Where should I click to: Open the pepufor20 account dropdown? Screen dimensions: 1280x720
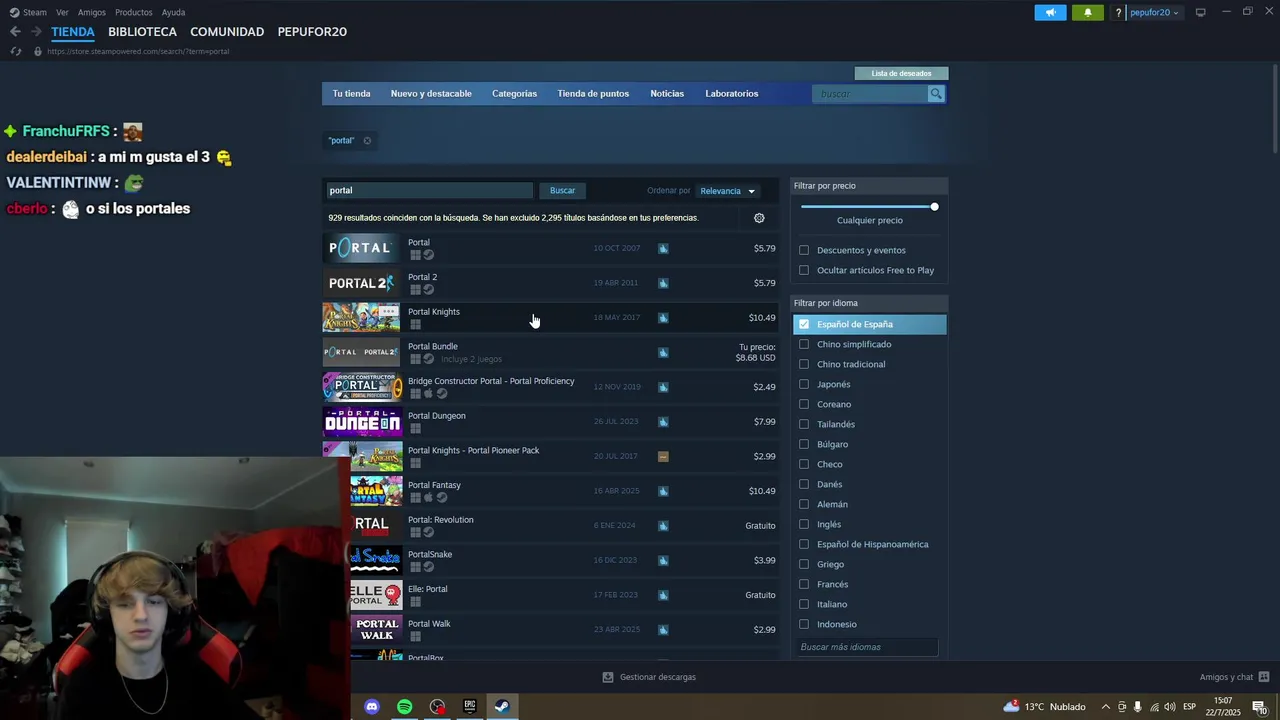1154,12
